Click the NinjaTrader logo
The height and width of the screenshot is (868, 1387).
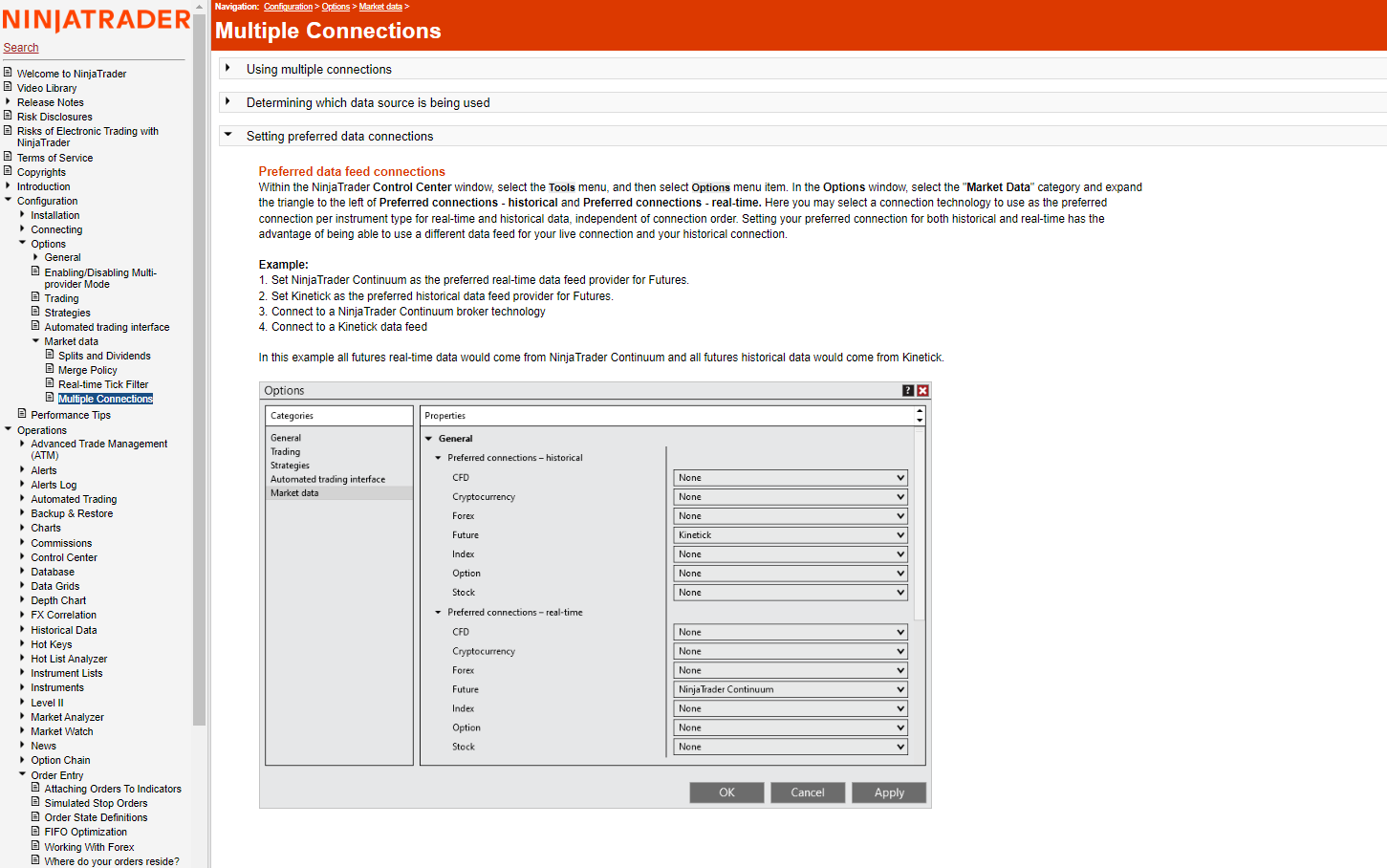click(97, 20)
